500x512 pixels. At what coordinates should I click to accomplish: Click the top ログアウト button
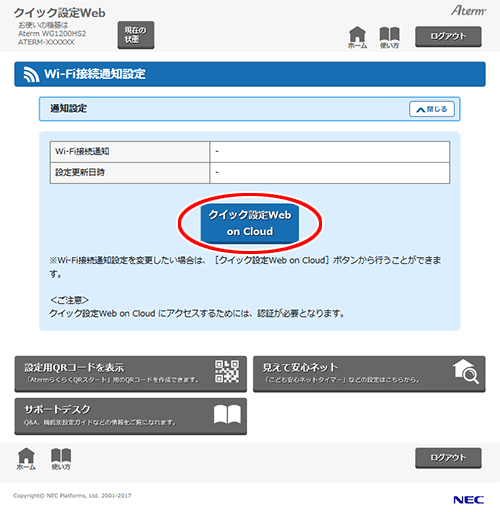coord(448,36)
